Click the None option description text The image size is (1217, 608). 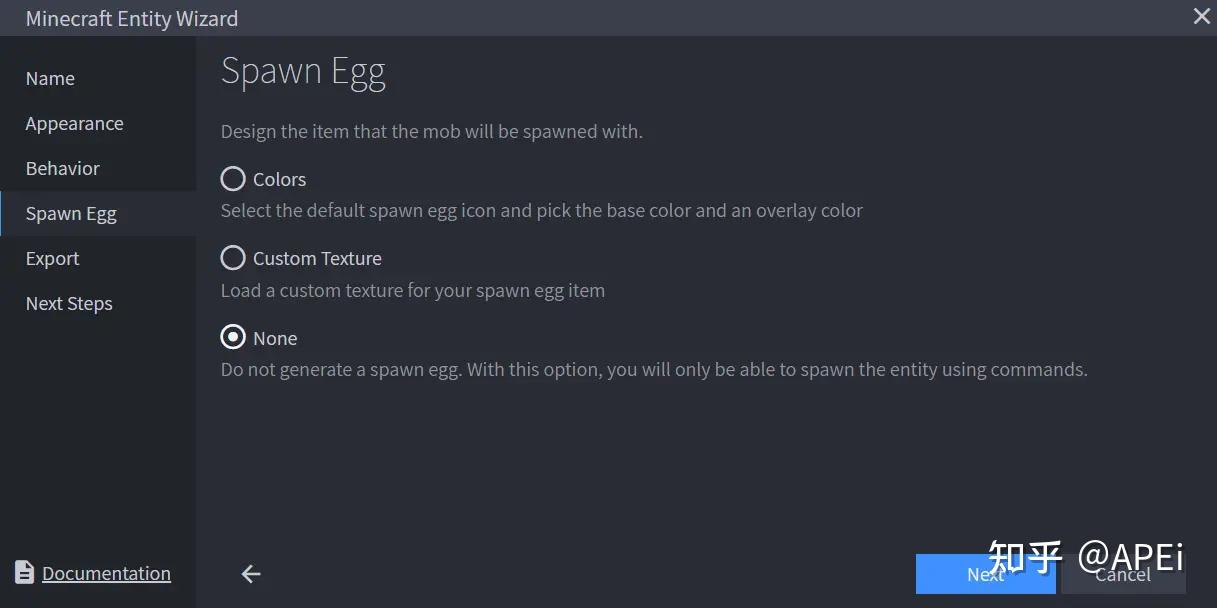pos(653,369)
